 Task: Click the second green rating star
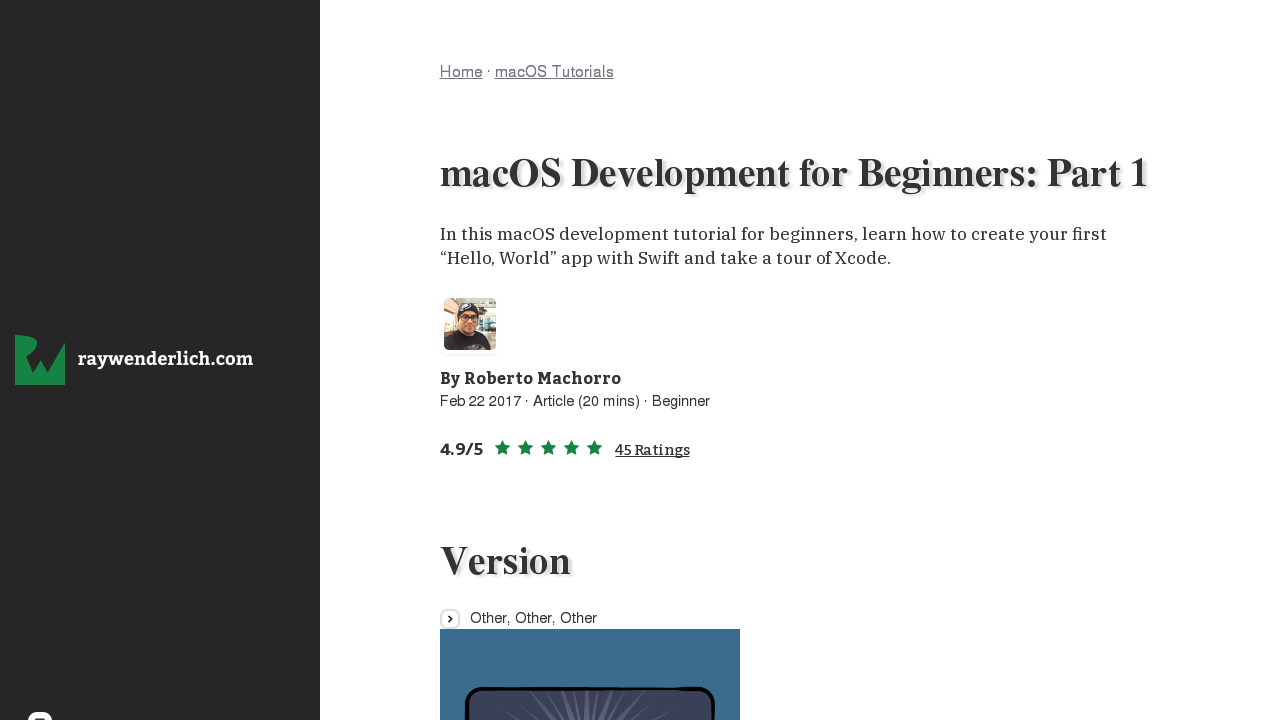pos(525,448)
